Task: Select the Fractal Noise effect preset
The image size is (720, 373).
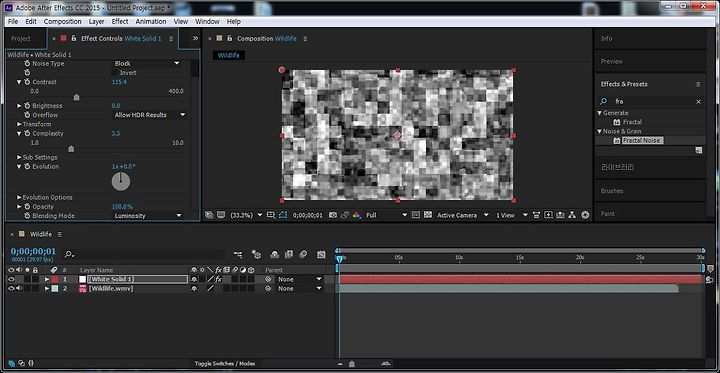Action: [x=642, y=141]
